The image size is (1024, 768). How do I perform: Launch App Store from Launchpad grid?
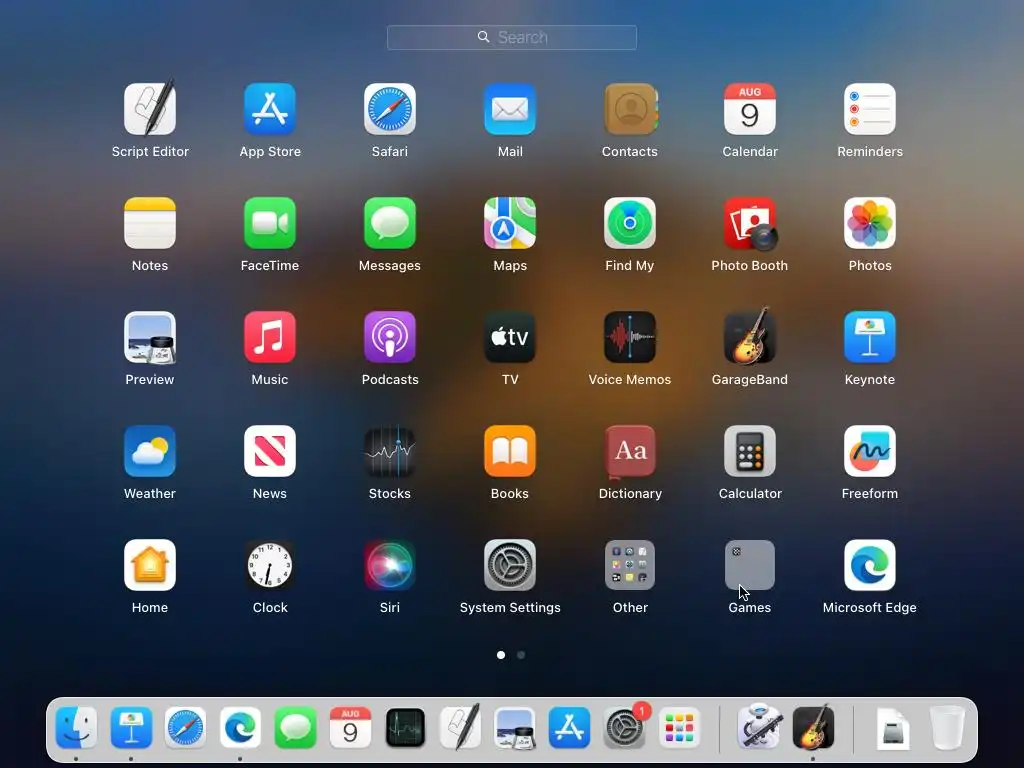click(270, 108)
